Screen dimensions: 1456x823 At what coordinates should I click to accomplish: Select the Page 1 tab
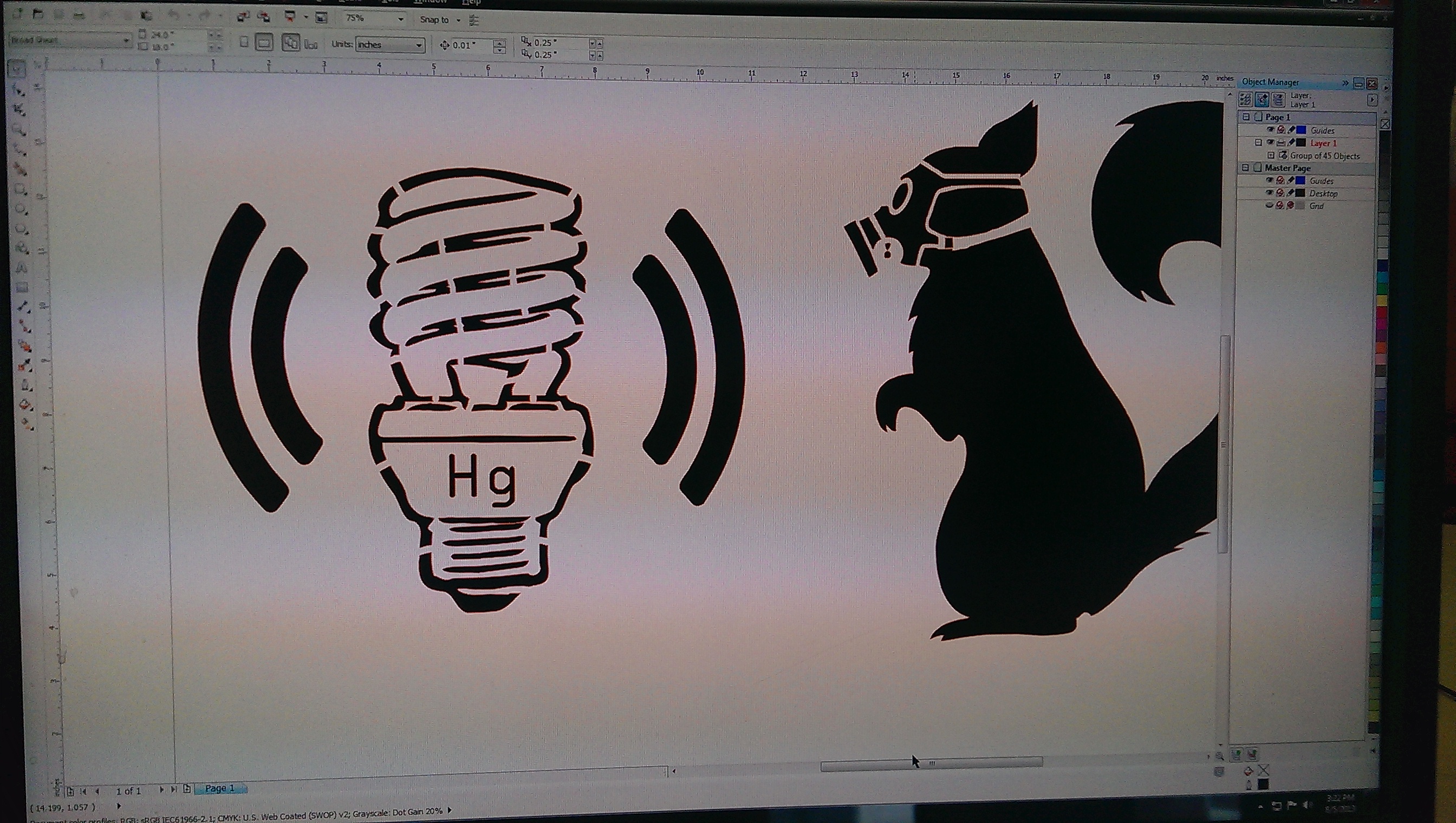pyautogui.click(x=220, y=788)
